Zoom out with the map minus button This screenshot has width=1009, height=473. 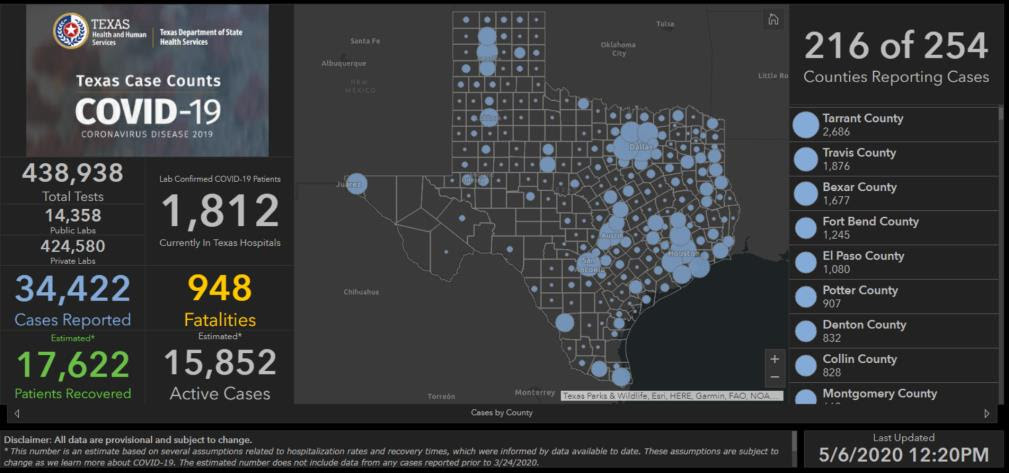click(x=774, y=378)
